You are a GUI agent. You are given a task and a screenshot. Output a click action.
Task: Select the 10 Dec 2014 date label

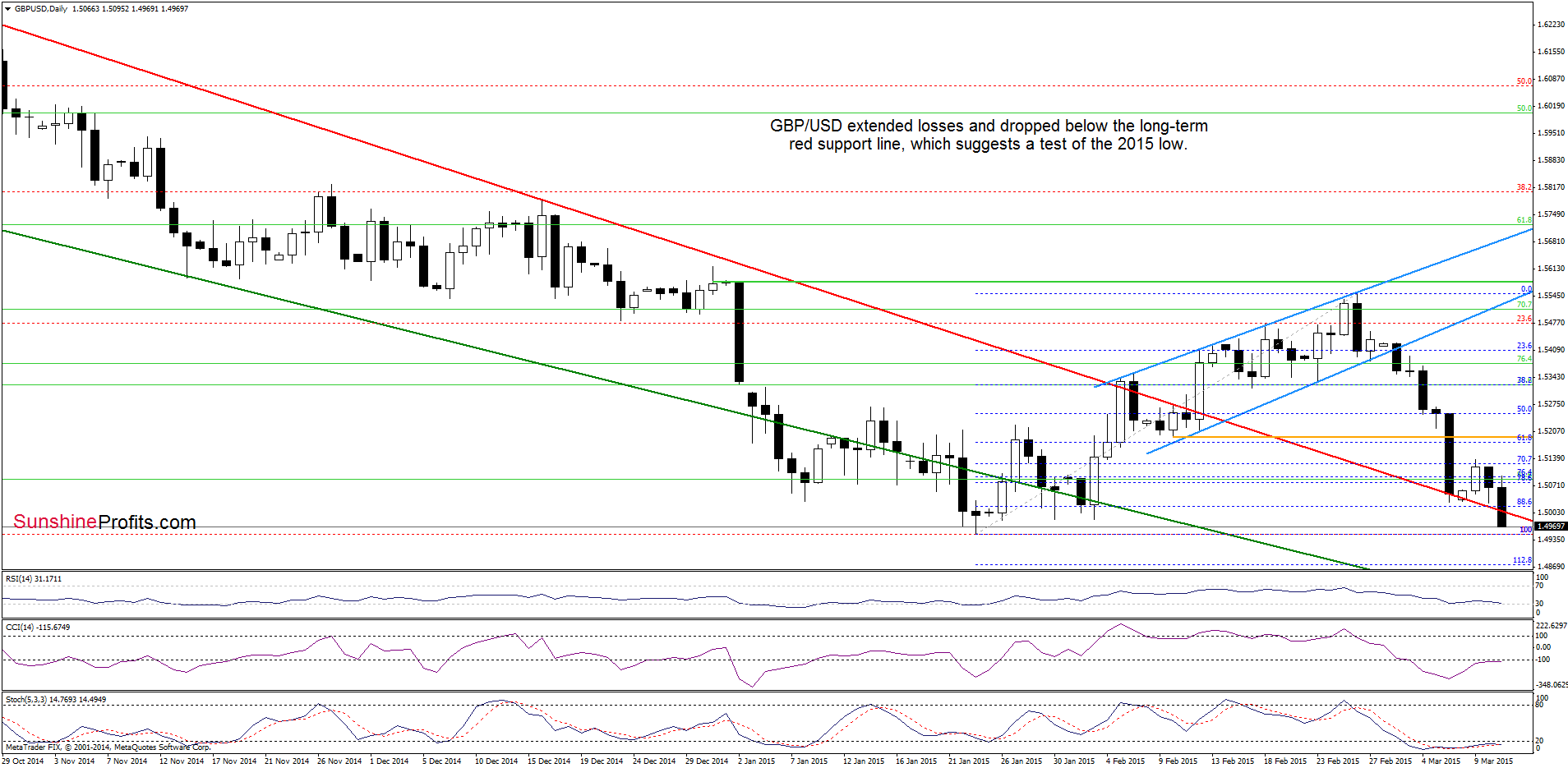tap(496, 761)
